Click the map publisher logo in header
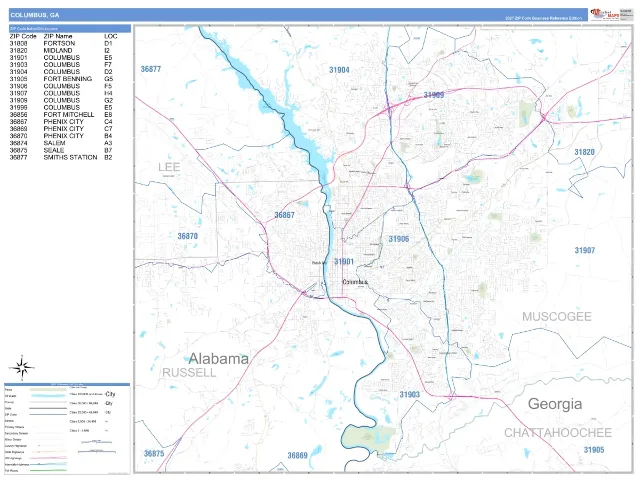The image size is (640, 480). (x=605, y=14)
